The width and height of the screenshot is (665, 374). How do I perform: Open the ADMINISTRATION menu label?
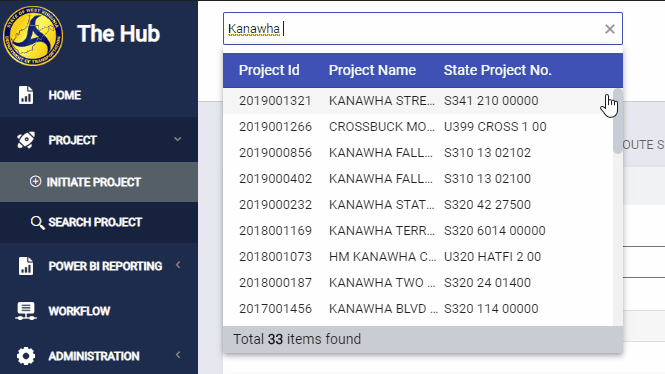point(94,356)
